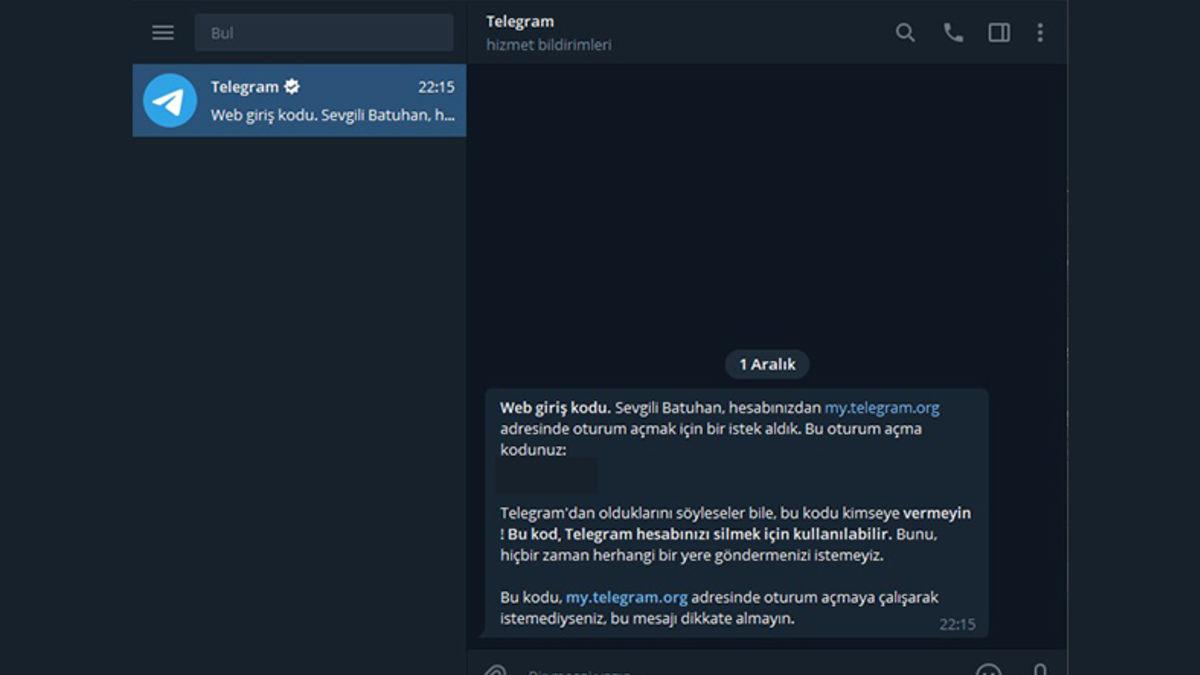1200x675 pixels.
Task: Click the hizmet bildirimleri subtitle
Action: click(x=548, y=45)
